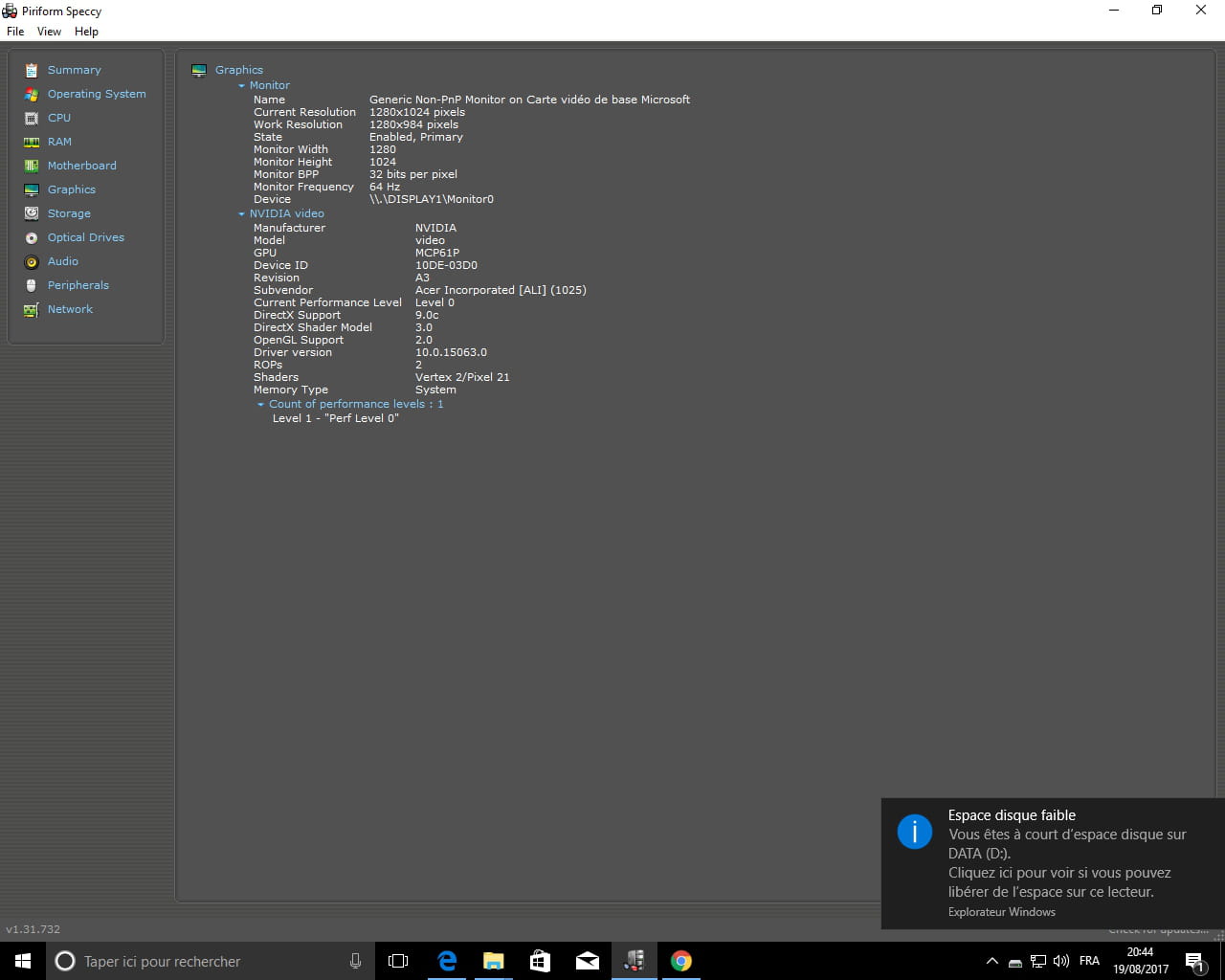Click the Graphics monitor icon in sidebar

32,189
